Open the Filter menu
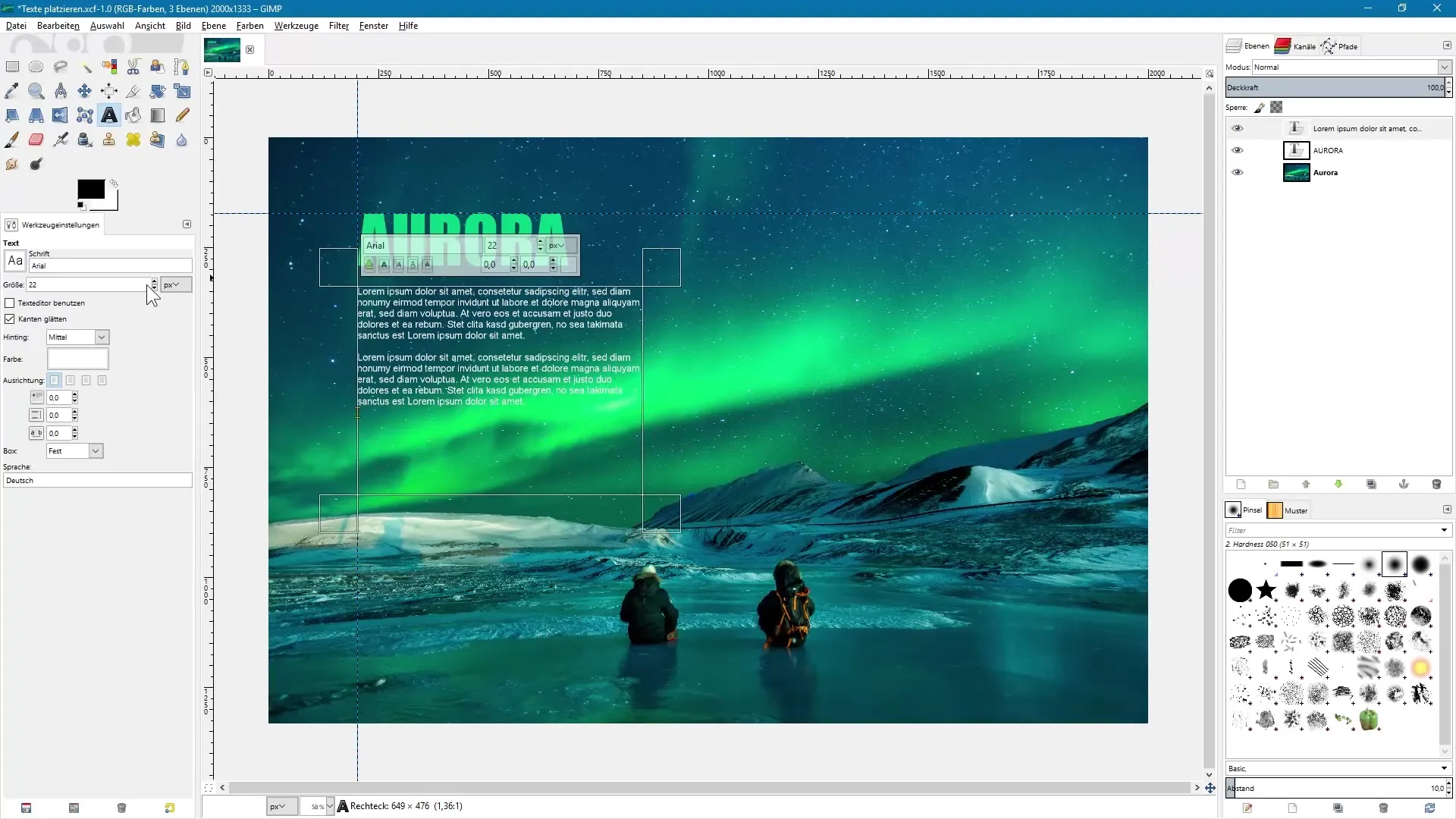 click(x=339, y=25)
